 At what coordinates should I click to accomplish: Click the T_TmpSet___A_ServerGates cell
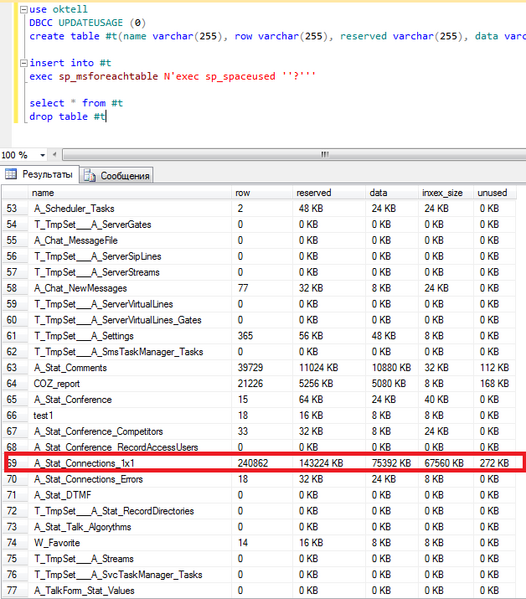[130, 225]
